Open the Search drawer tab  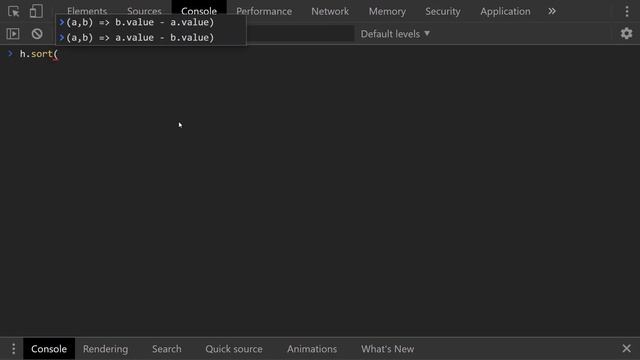pos(167,349)
